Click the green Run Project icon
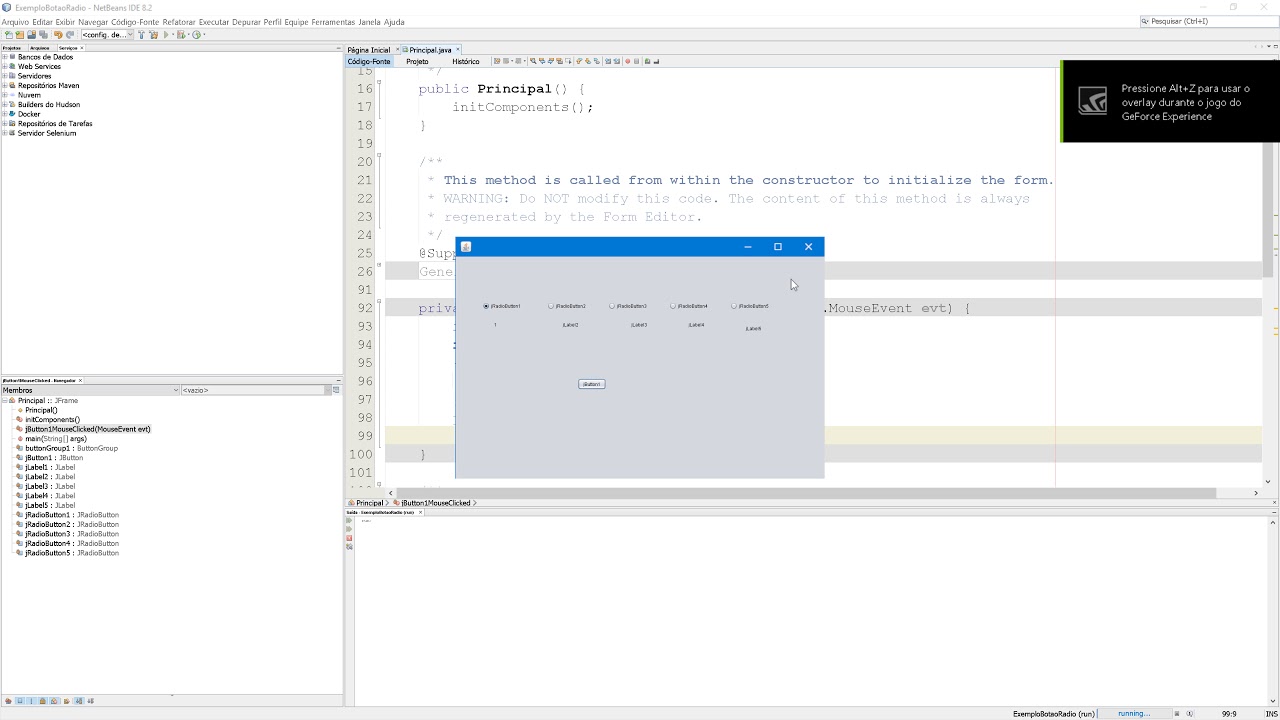Image resolution: width=1280 pixels, height=720 pixels. click(x=166, y=35)
